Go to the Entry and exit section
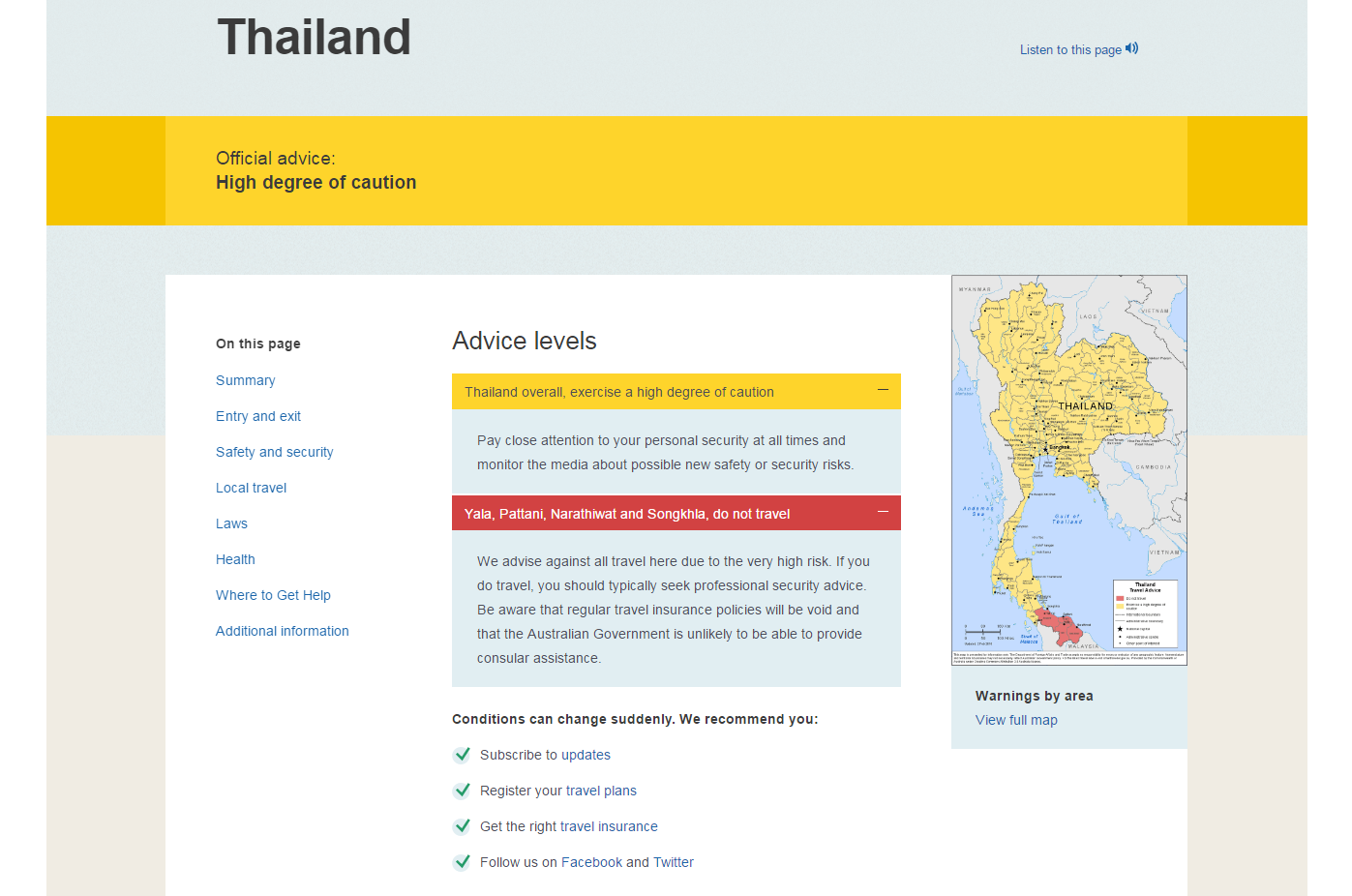Viewport: 1352px width, 896px height. point(258,416)
